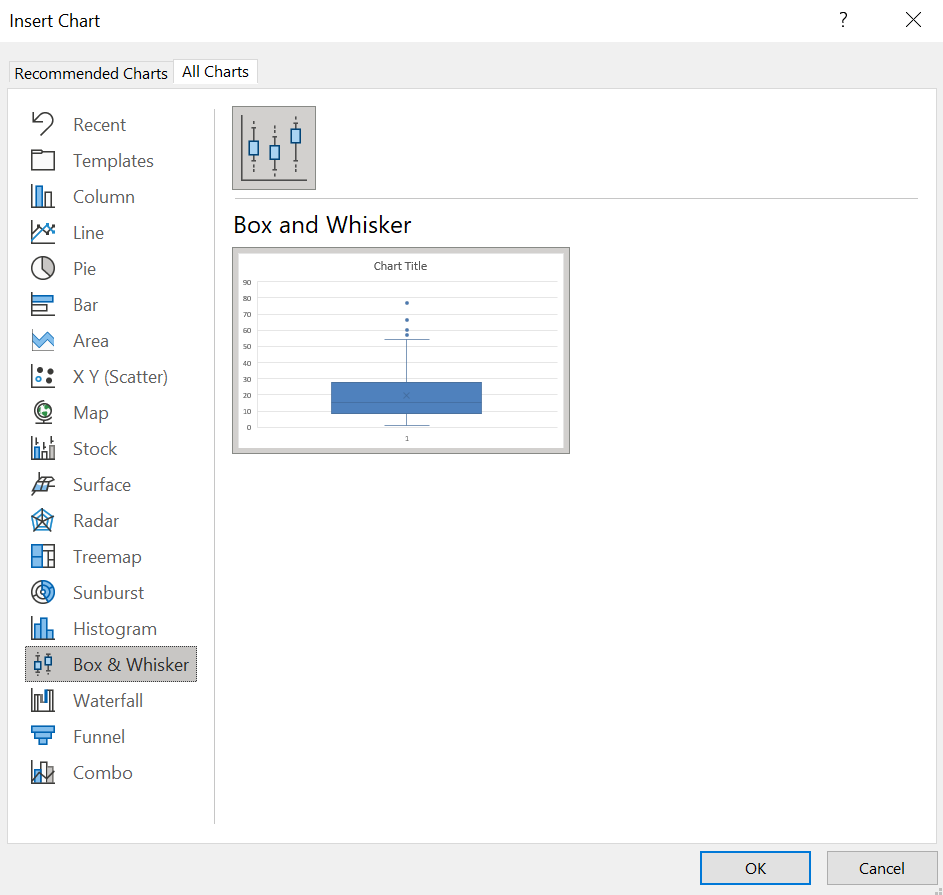Screen dimensions: 943x895
Task: Choose the Sunburst chart icon
Action: (x=42, y=592)
